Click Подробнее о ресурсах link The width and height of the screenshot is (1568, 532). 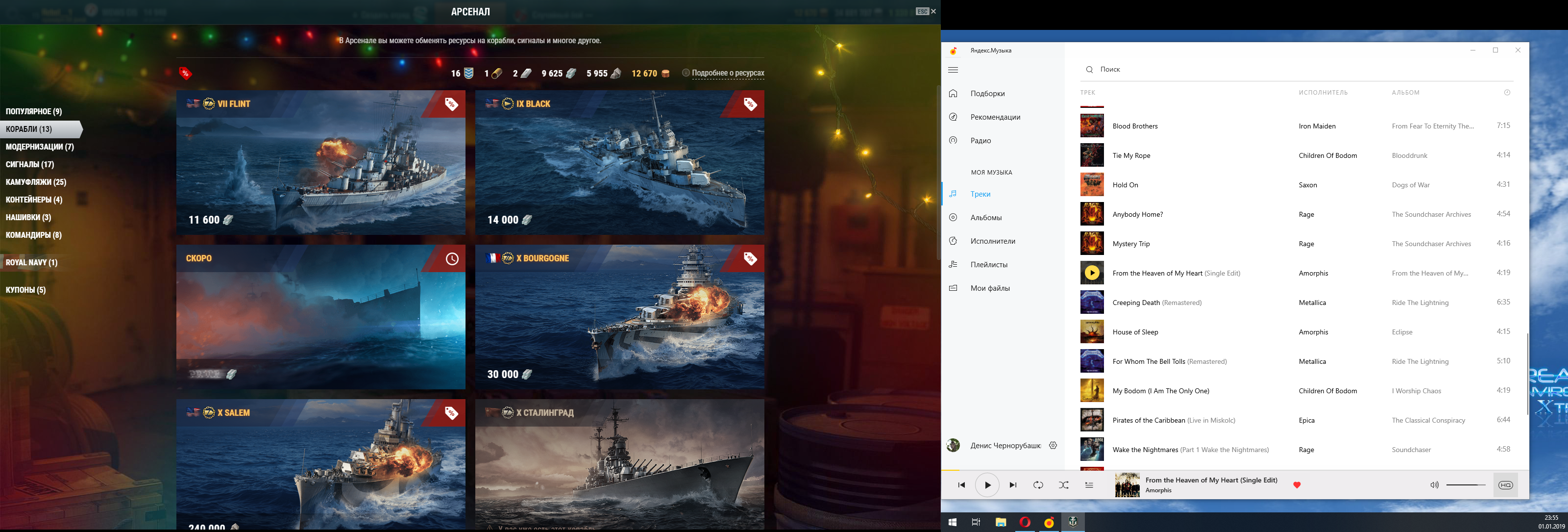[727, 73]
